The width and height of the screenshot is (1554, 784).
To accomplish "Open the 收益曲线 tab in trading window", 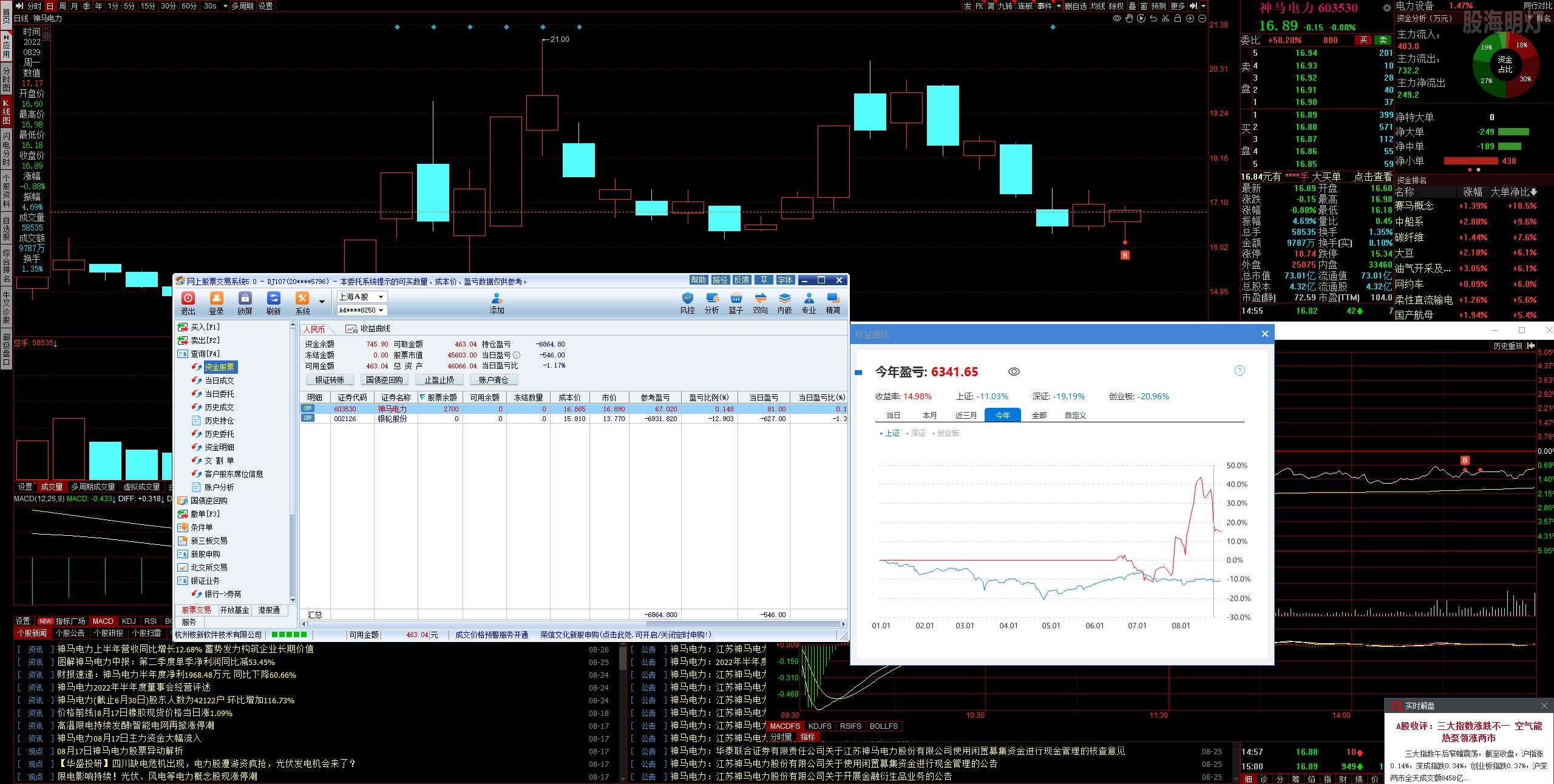I will click(x=368, y=329).
